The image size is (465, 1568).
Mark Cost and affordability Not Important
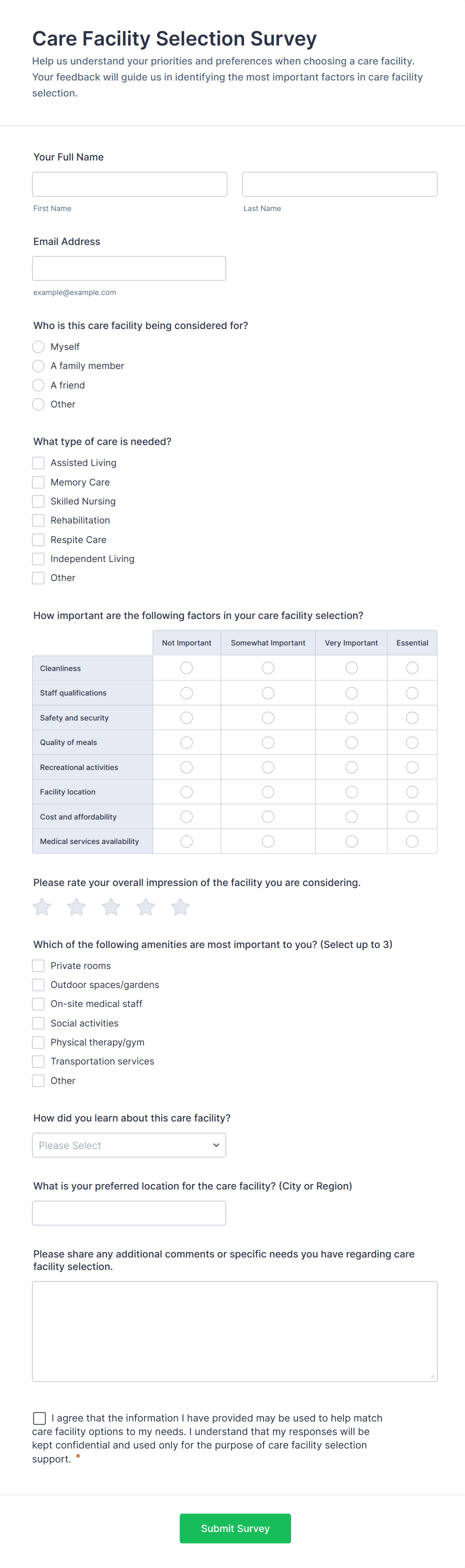coord(186,816)
